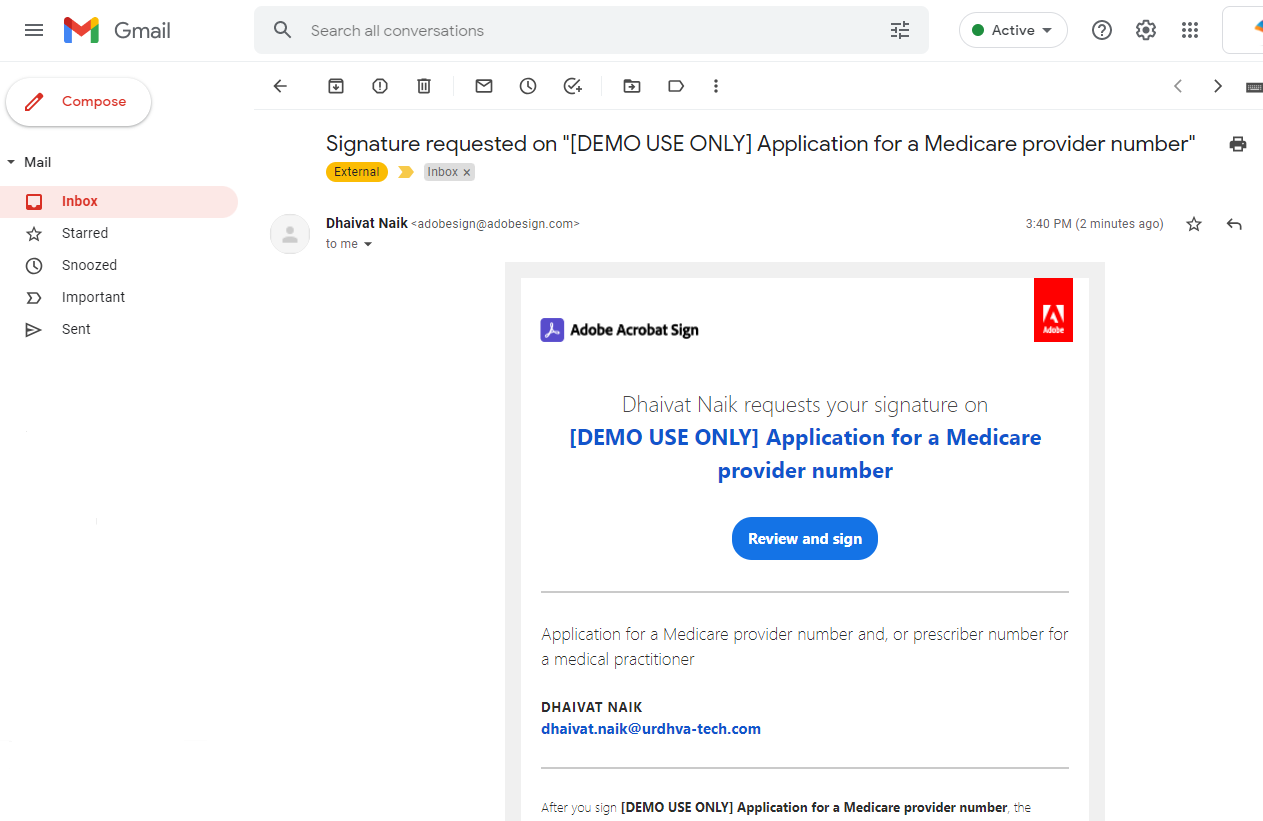The image size is (1263, 821).
Task: Open the Active status dropdown
Action: point(1013,30)
